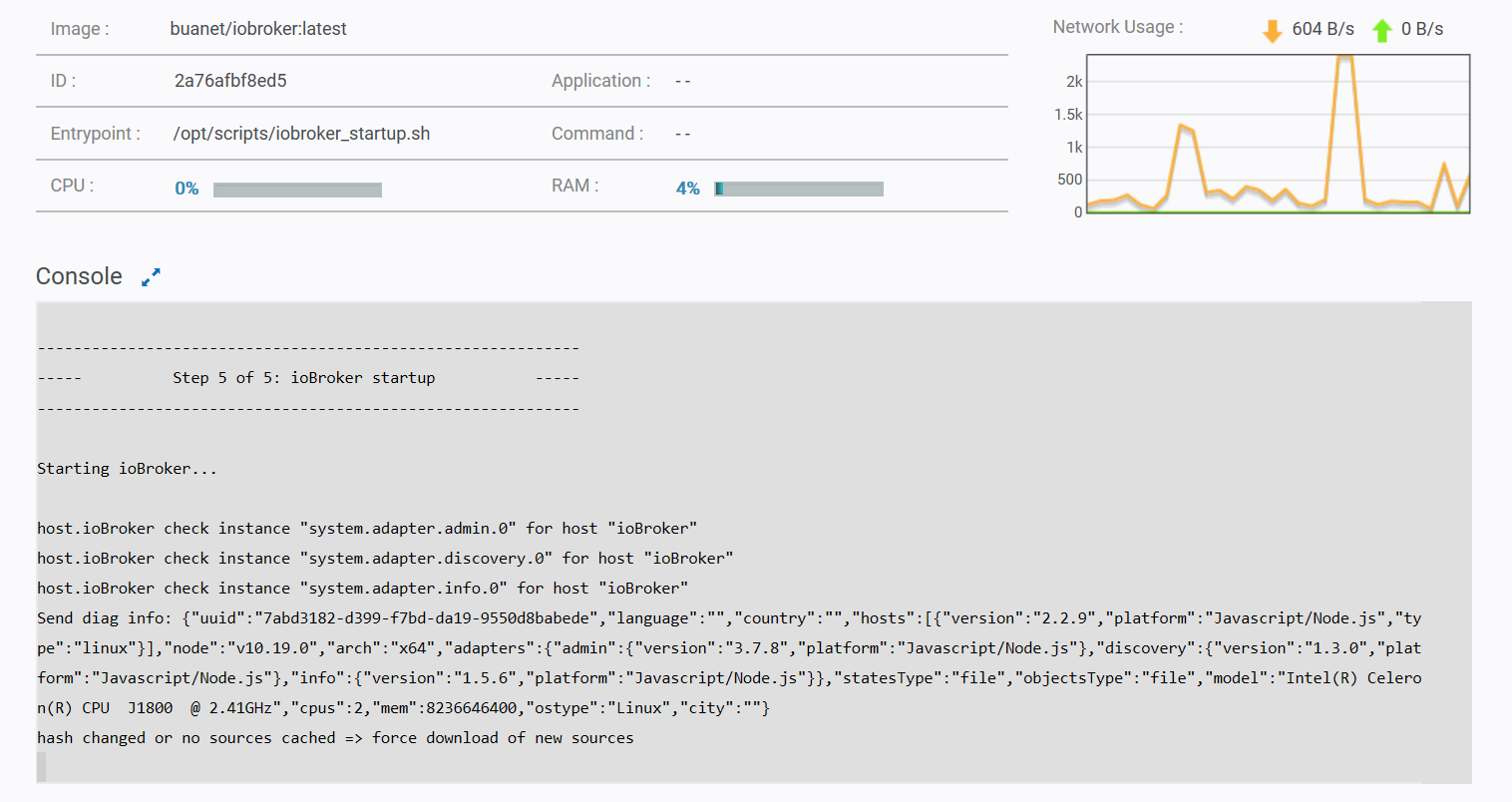Image resolution: width=1512 pixels, height=802 pixels.
Task: Click the system.adapter.discovery.0 check instance line
Action: [385, 558]
